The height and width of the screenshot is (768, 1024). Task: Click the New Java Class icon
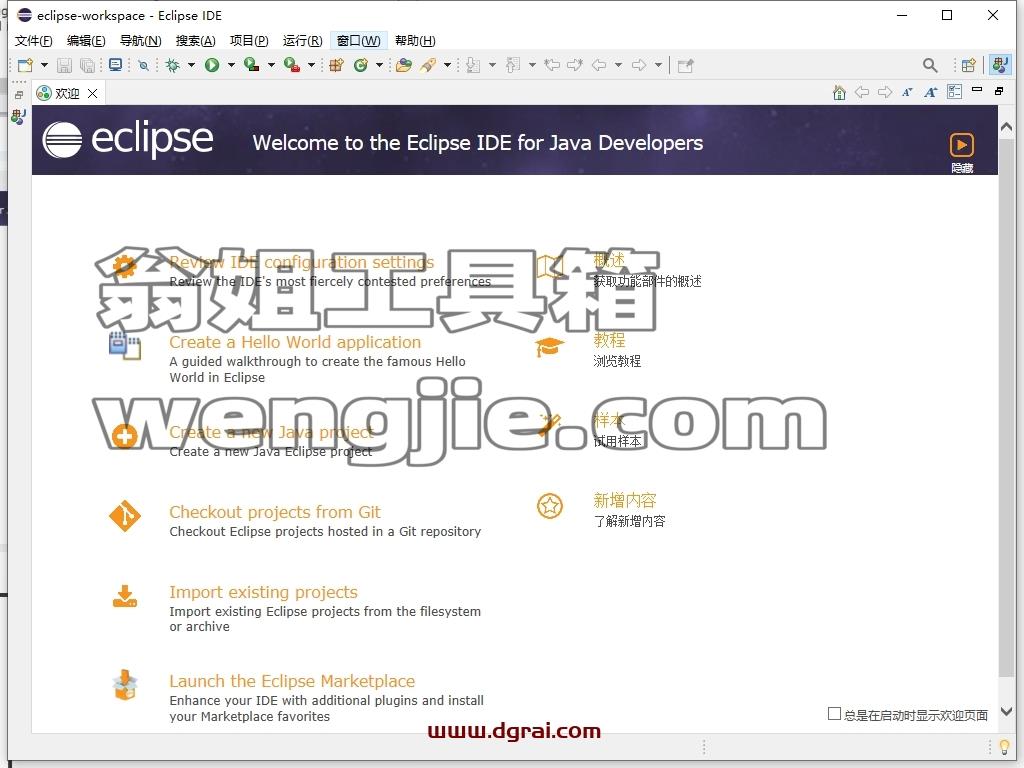point(360,65)
